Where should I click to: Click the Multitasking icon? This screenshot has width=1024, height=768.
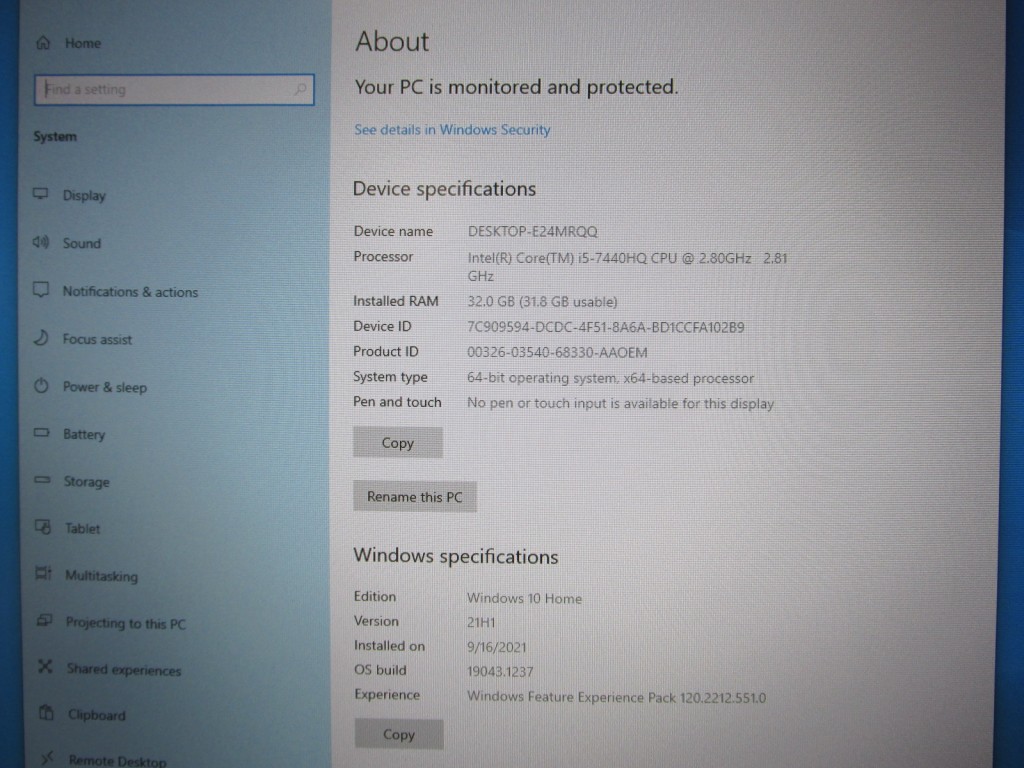pyautogui.click(x=43, y=574)
